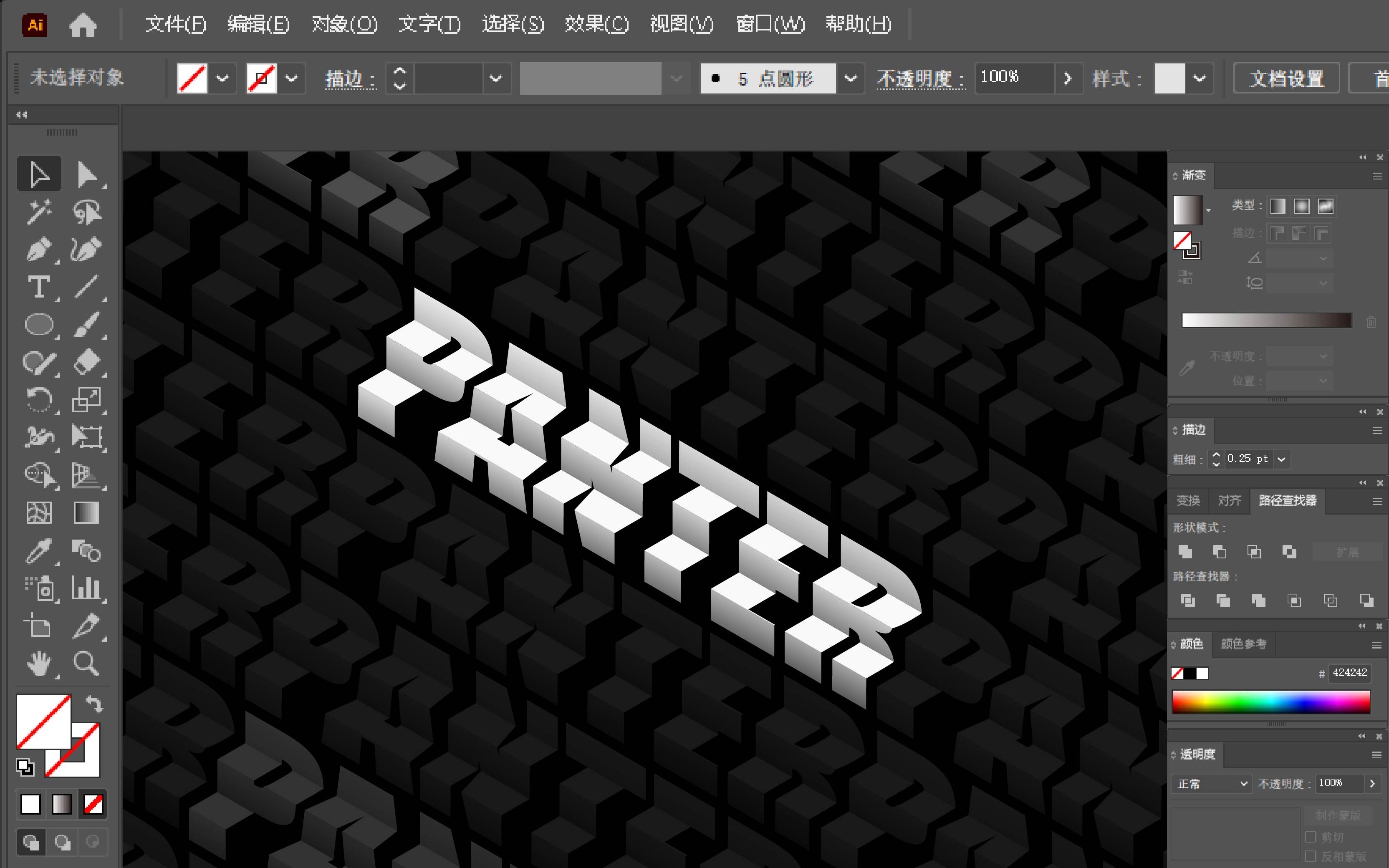Click the 文档设置 button
Image resolution: width=1389 pixels, height=868 pixels.
coord(1286,78)
